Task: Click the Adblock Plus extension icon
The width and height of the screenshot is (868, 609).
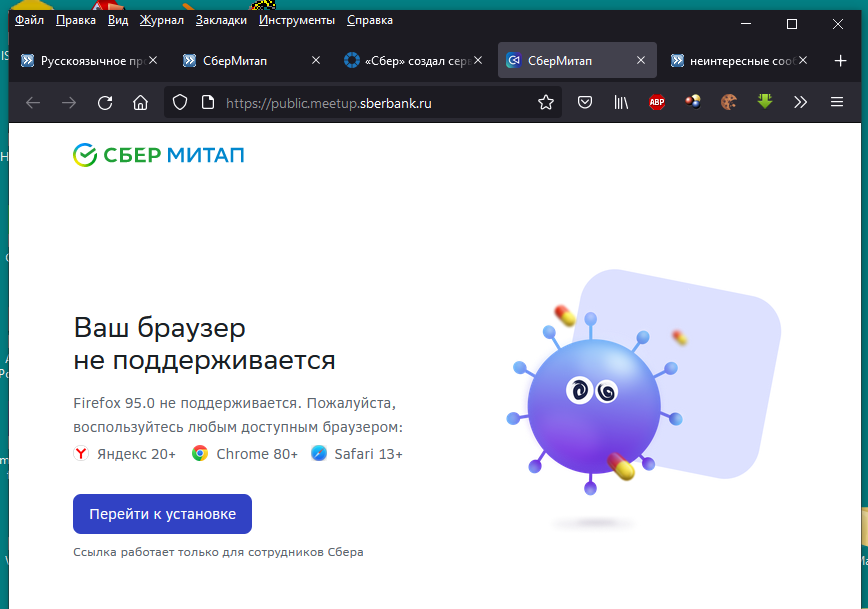Action: [657, 102]
